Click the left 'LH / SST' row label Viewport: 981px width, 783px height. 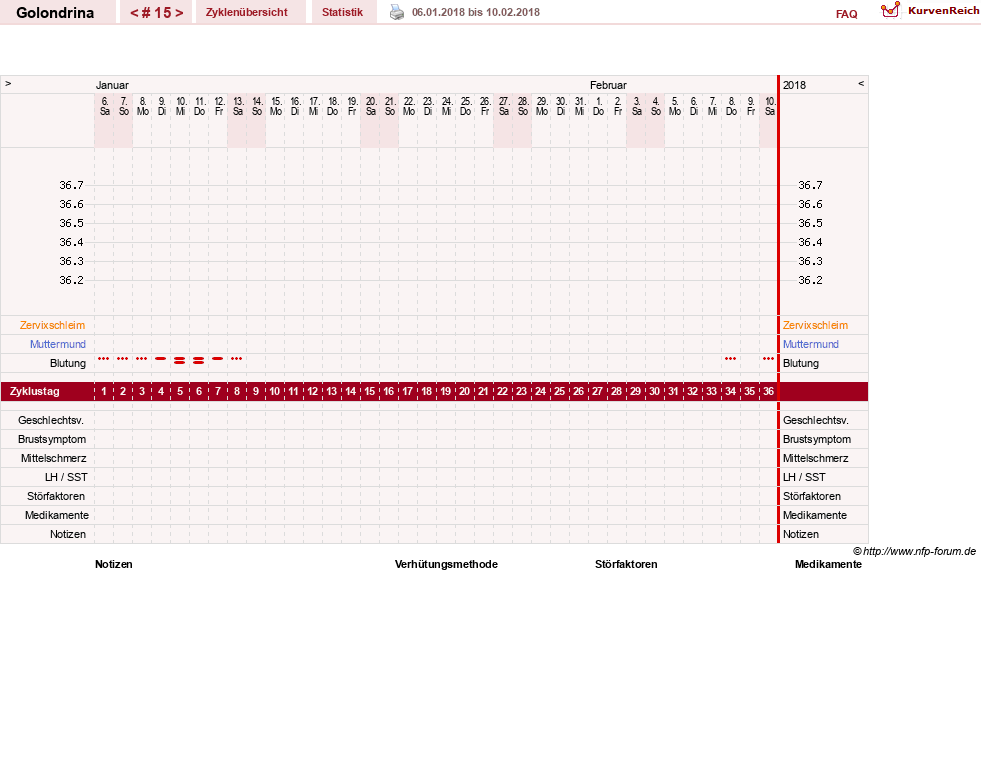pos(66,477)
